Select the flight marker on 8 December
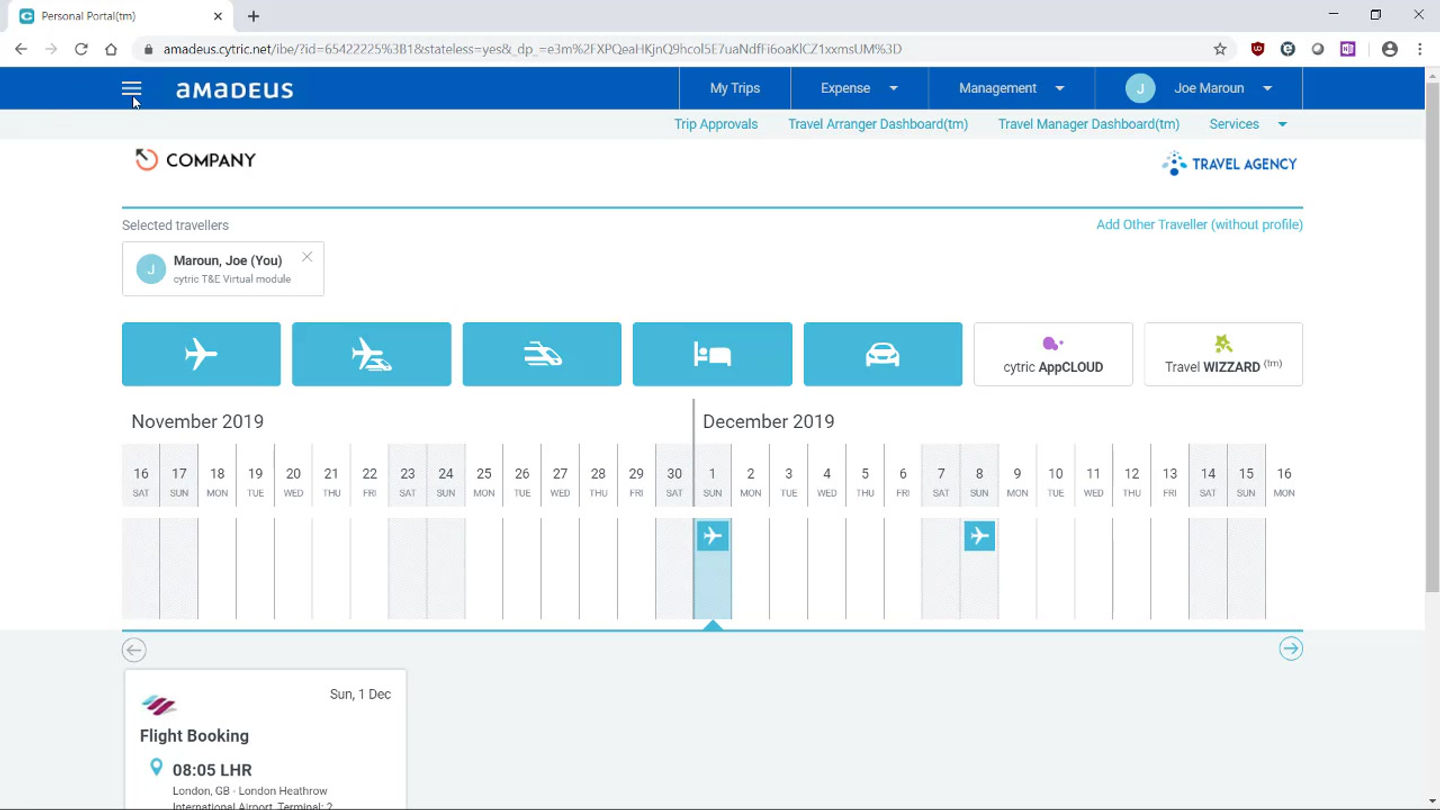Screen dimensions: 1440x810 [x=979, y=536]
